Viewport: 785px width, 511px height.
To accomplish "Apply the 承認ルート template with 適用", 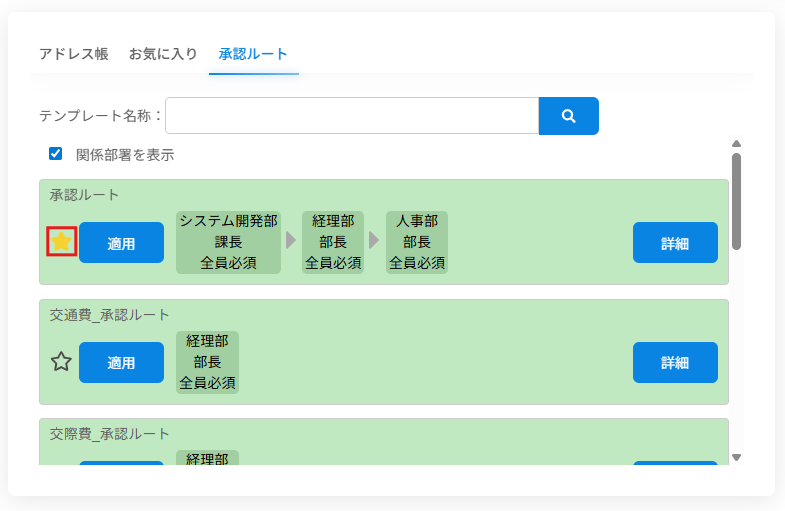I will [x=121, y=243].
